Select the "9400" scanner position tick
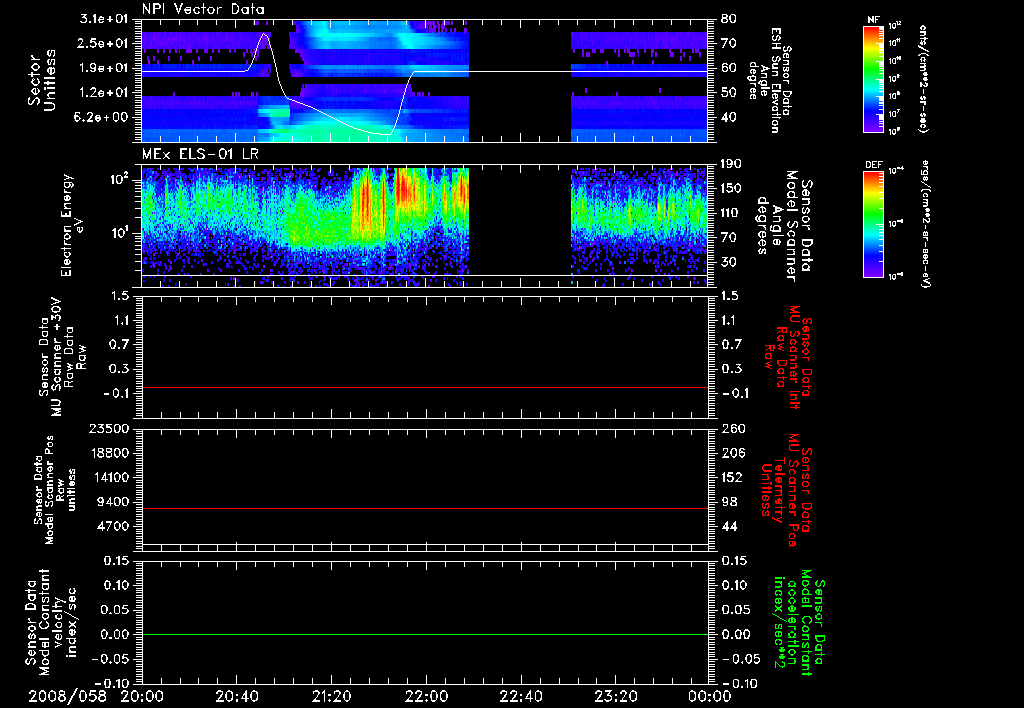 coord(113,502)
